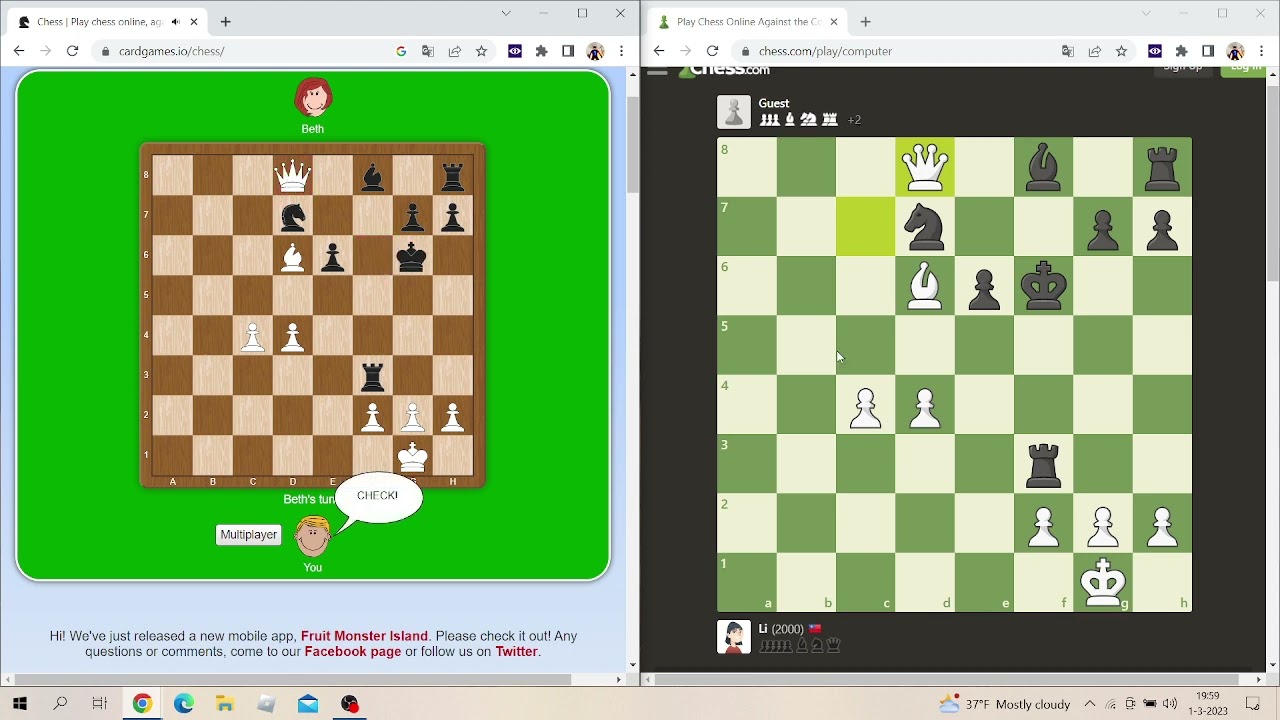This screenshot has width=1280, height=720.
Task: Select the white queen on d8 in chess.com
Action: 925,167
